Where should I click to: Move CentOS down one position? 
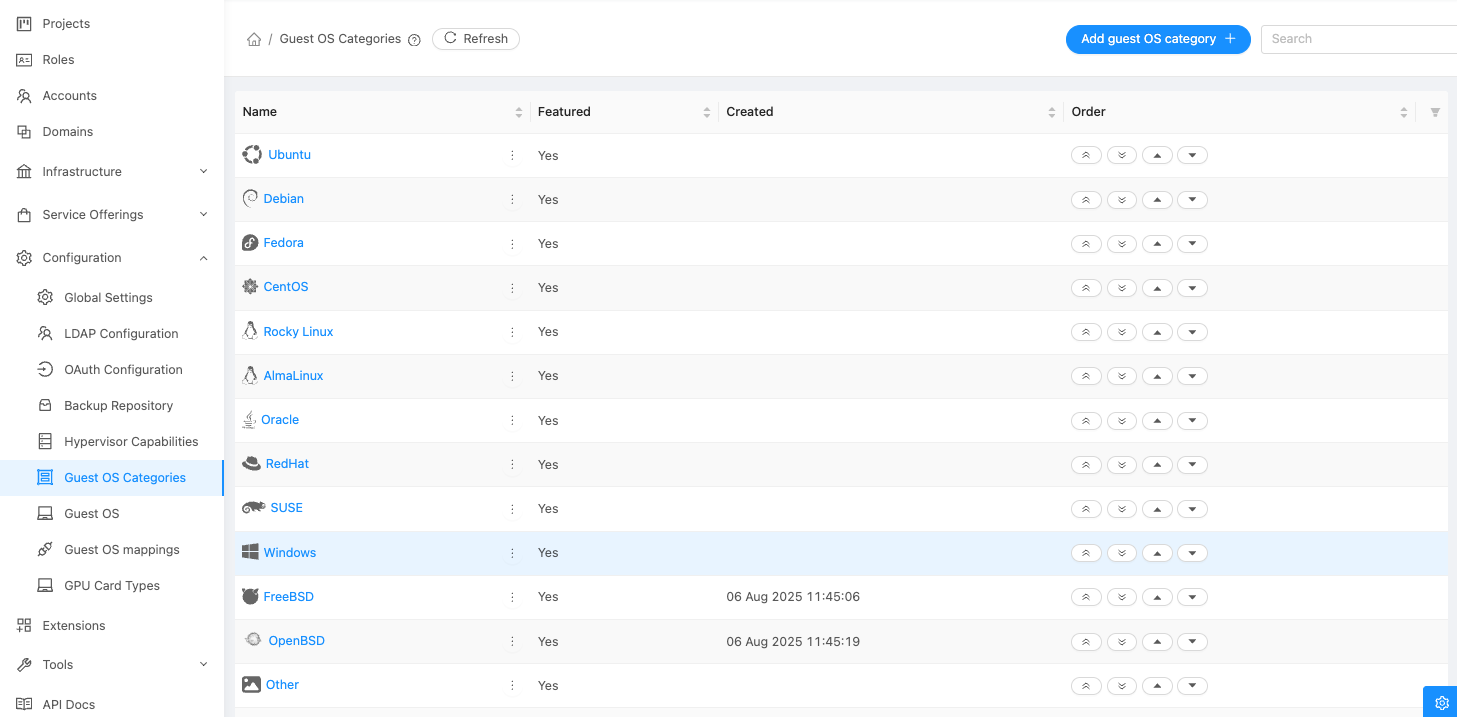coord(1192,287)
